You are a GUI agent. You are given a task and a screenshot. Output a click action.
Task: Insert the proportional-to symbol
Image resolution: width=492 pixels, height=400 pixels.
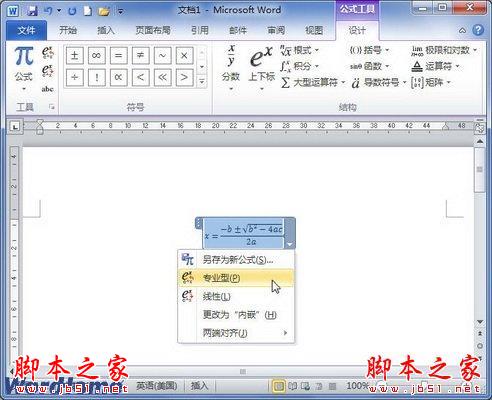pyautogui.click(x=118, y=77)
